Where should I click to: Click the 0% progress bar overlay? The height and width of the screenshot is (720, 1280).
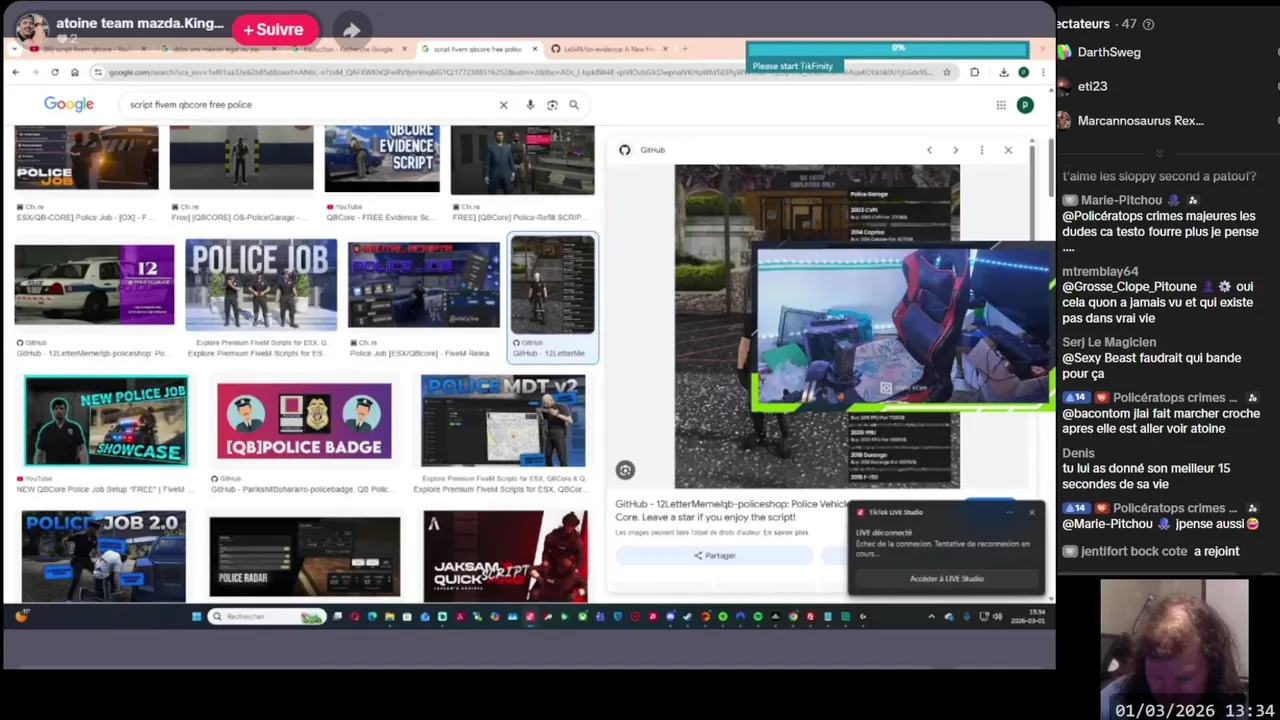coord(887,48)
